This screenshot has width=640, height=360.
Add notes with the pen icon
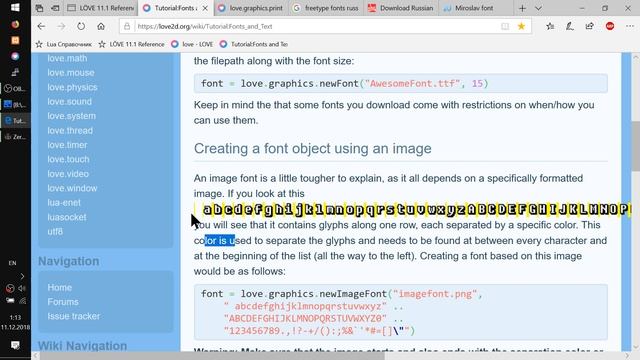570,26
